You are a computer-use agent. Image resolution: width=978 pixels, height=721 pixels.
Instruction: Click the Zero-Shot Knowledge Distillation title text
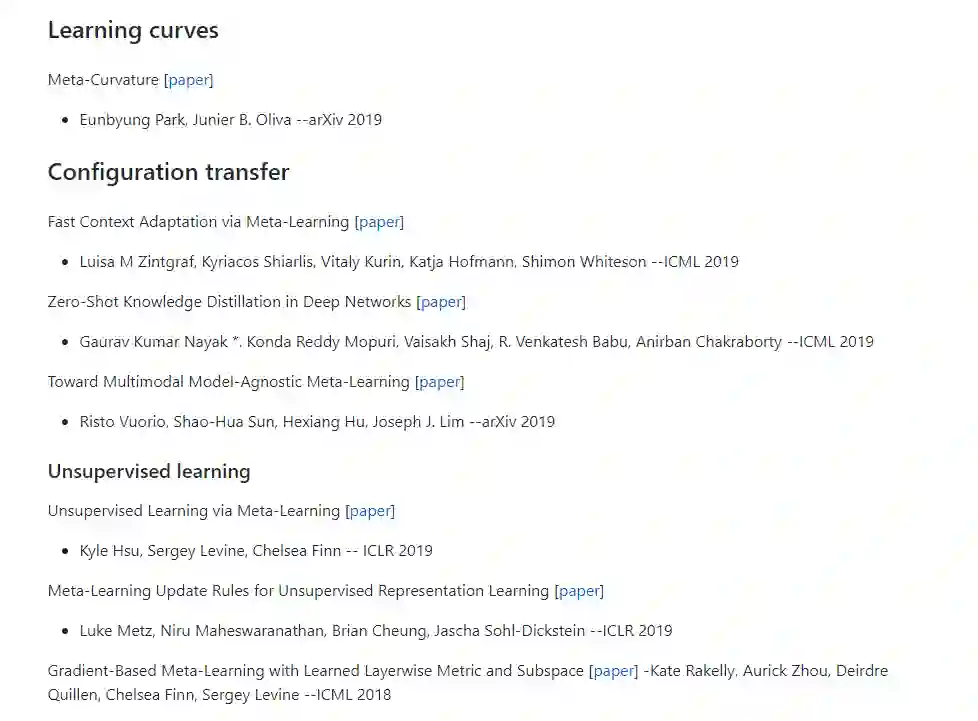click(229, 302)
